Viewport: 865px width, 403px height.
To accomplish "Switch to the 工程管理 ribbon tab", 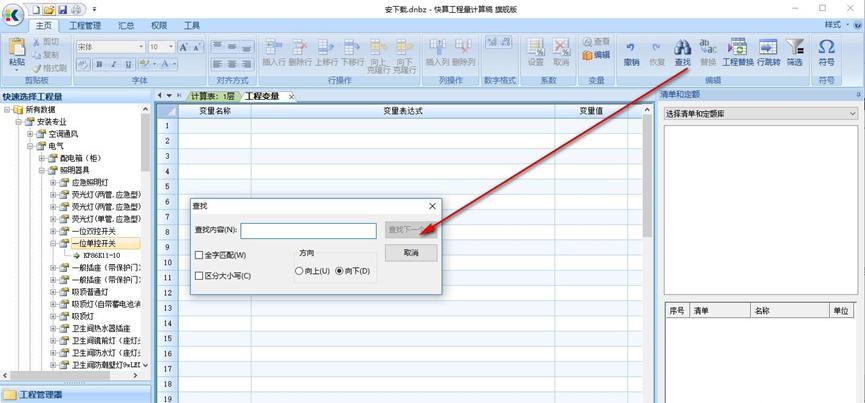I will tap(85, 25).
